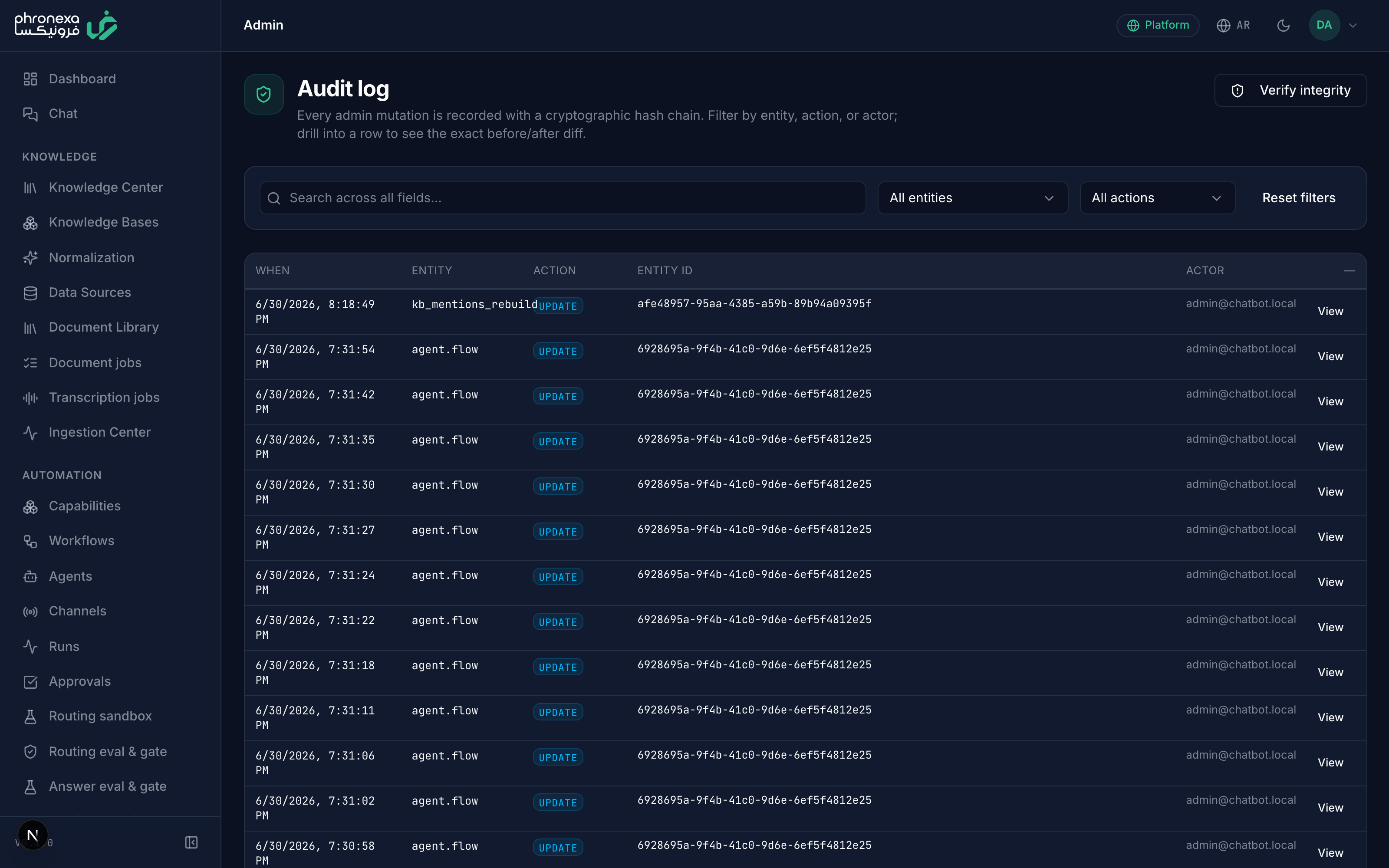Click the Channels broadcast icon
The height and width of the screenshot is (868, 1389).
[30, 612]
